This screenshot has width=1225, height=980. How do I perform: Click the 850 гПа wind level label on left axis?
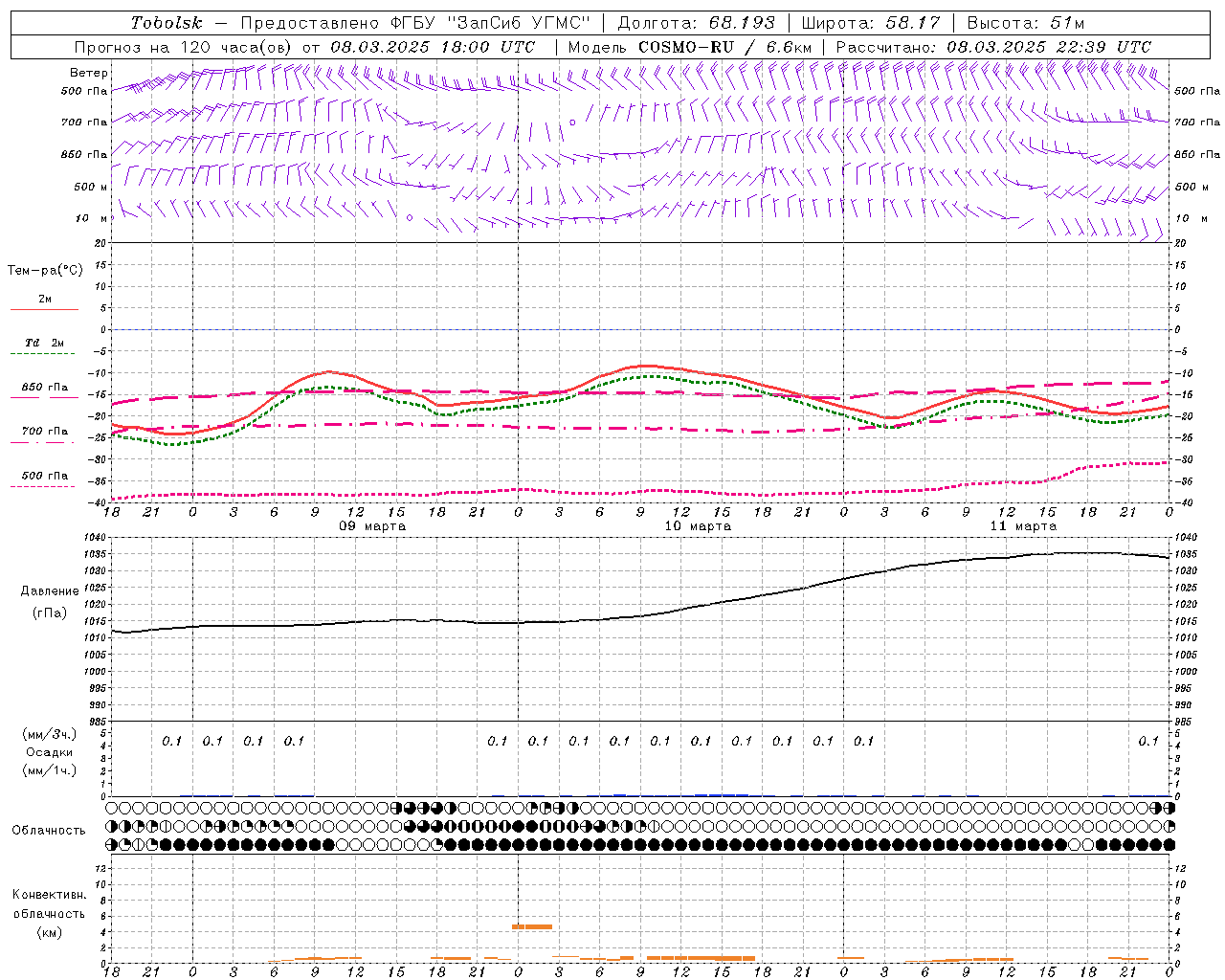84,154
